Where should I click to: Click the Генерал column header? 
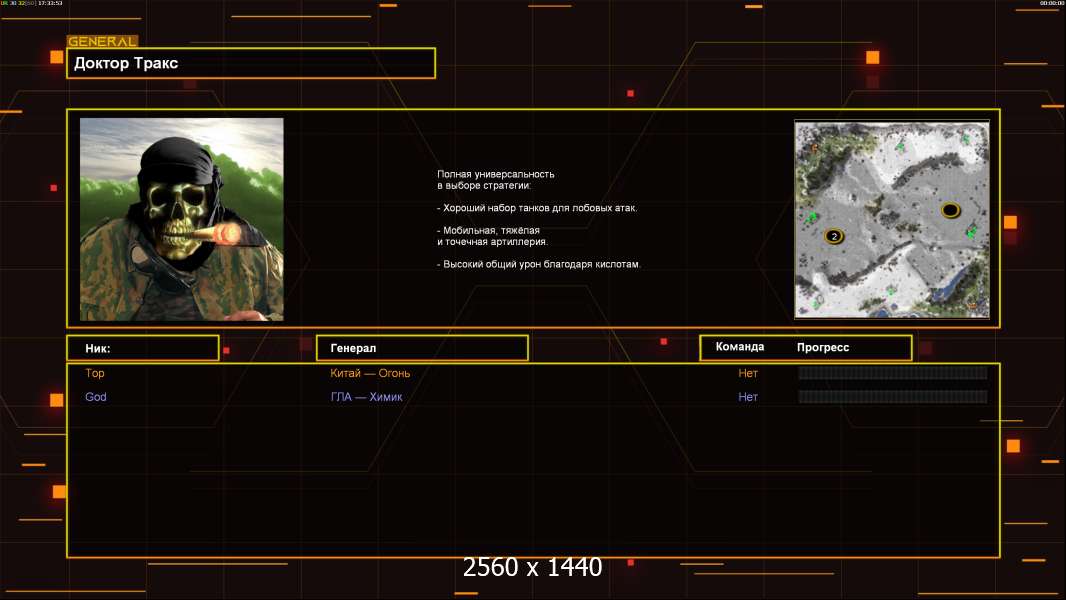422,348
